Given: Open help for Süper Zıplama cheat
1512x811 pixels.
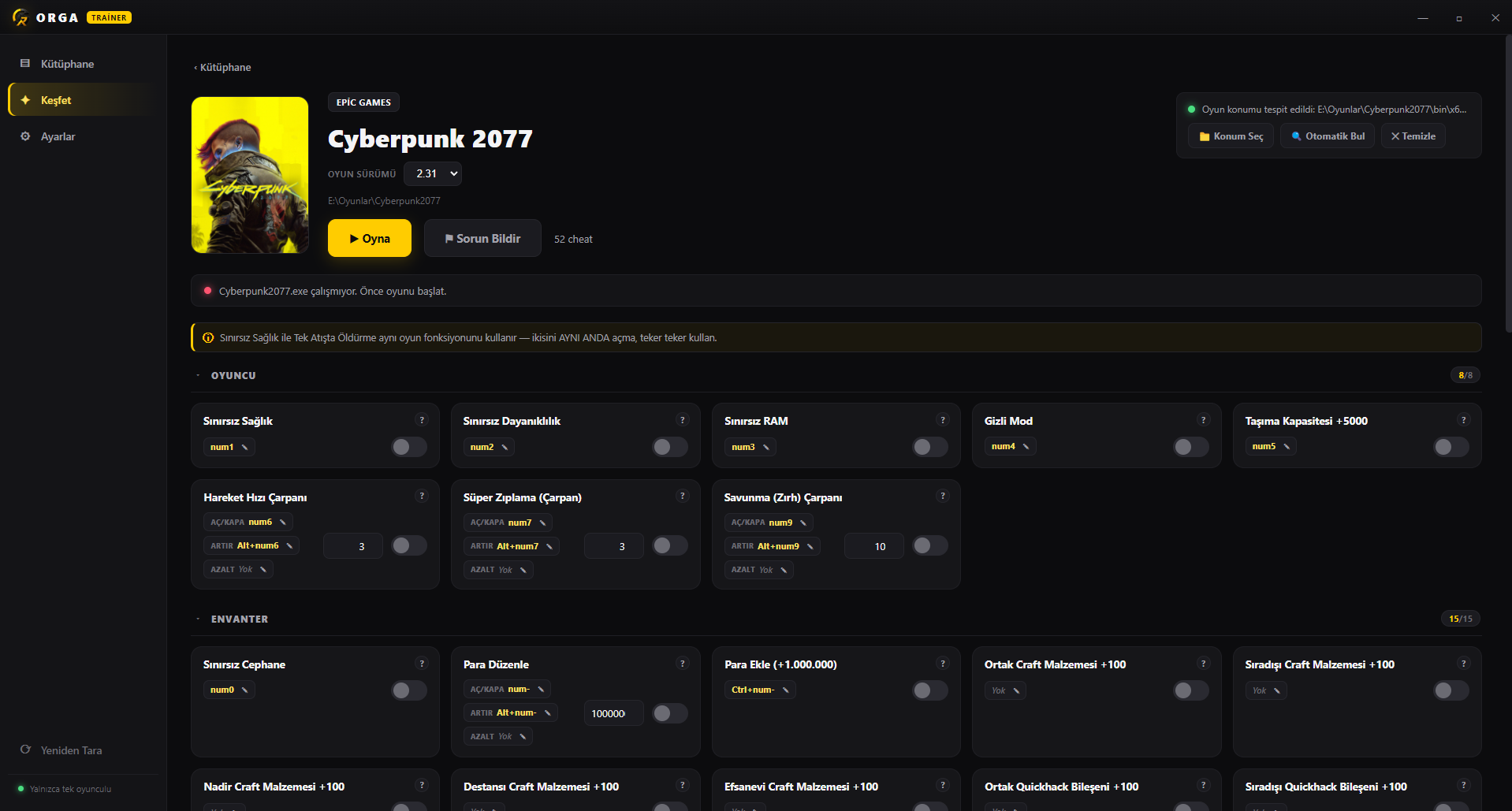Looking at the screenshot, I should 683,496.
